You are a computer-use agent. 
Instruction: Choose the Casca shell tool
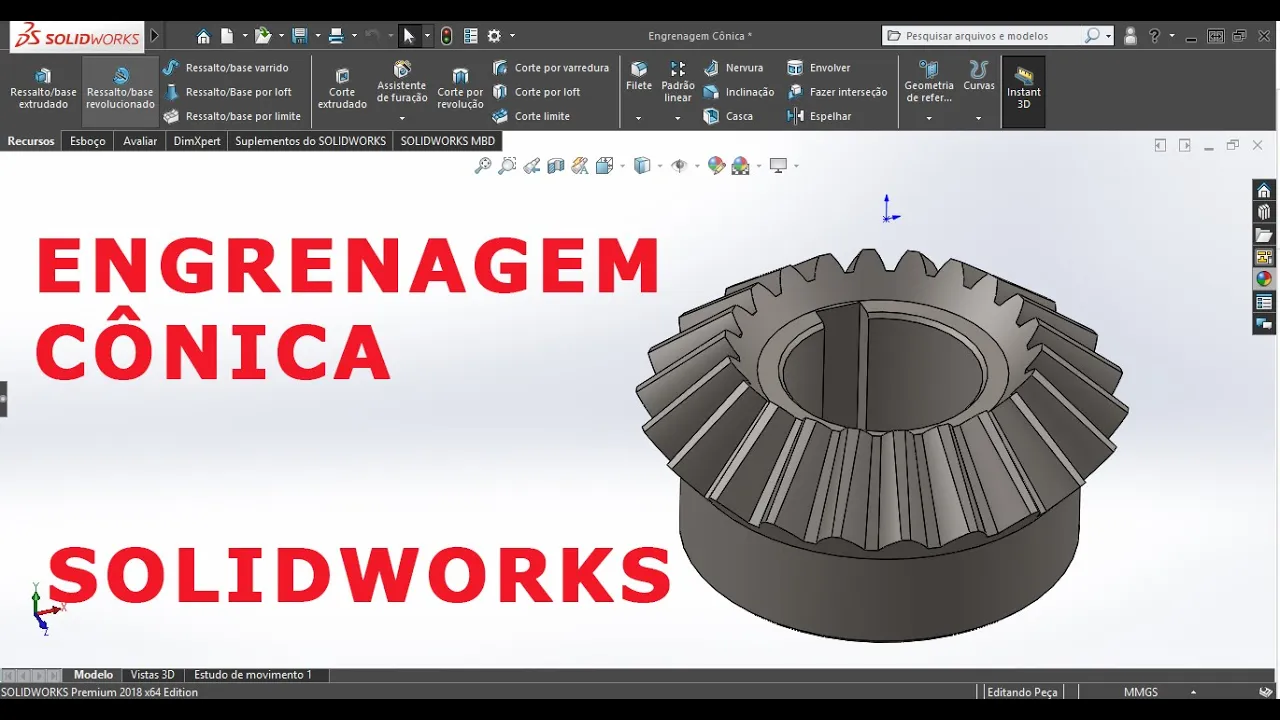click(728, 116)
